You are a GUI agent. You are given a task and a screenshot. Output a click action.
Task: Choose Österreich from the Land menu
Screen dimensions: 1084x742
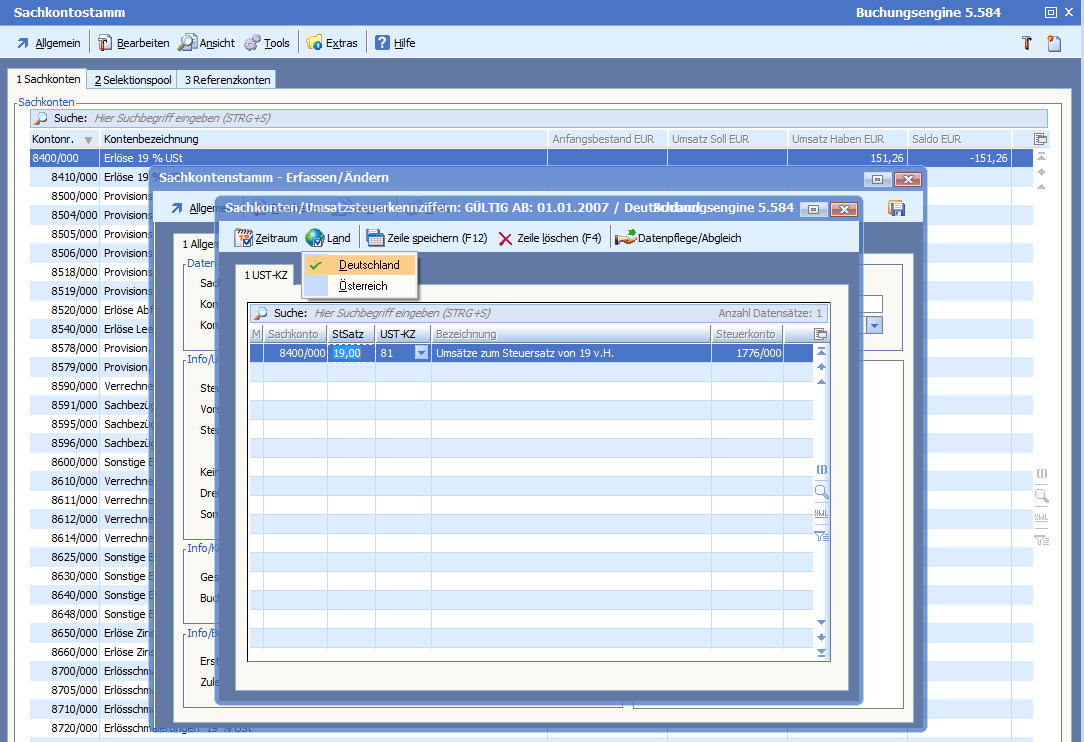362,286
